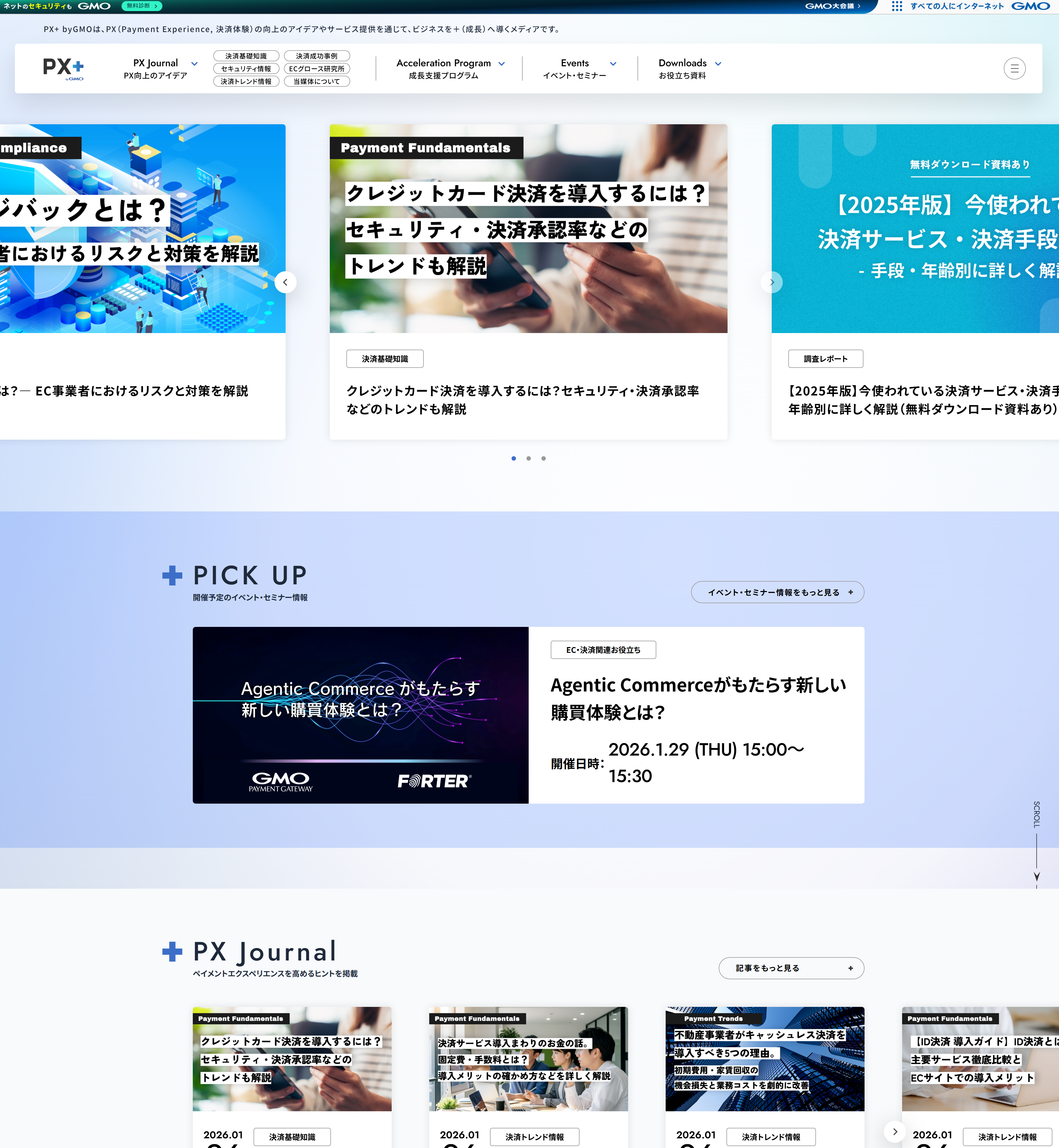
Task: Open the hamburger menu
Action: pos(1014,68)
